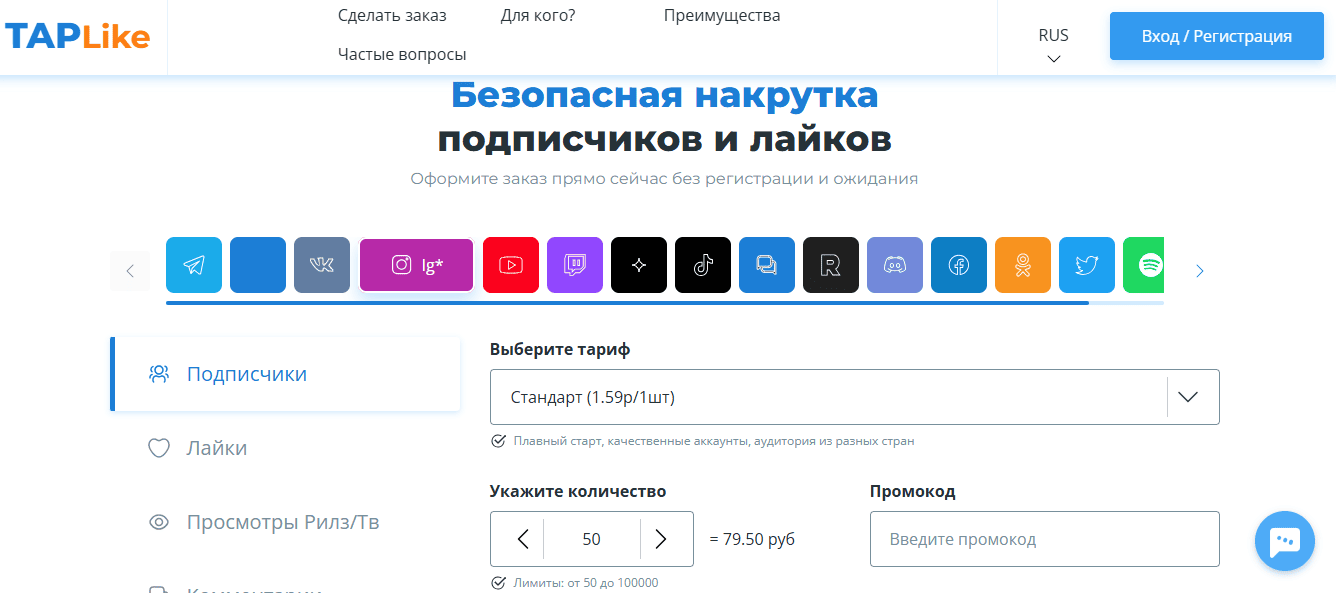1336x593 pixels.
Task: Select the Twitter bird icon
Action: (1087, 265)
